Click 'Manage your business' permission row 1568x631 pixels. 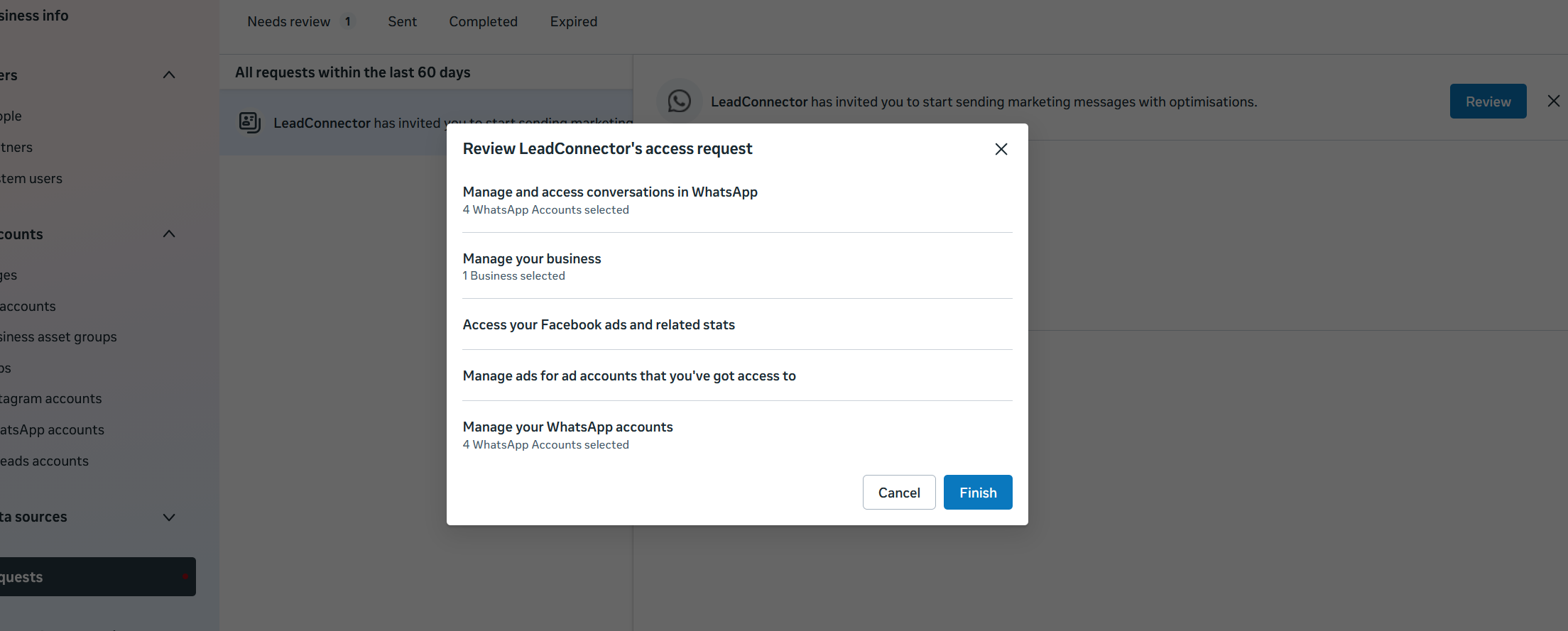click(737, 266)
